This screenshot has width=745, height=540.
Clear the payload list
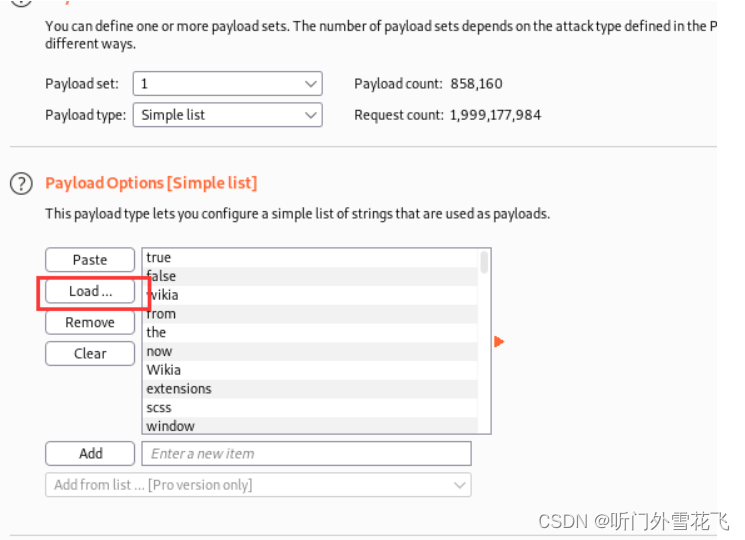(90, 354)
